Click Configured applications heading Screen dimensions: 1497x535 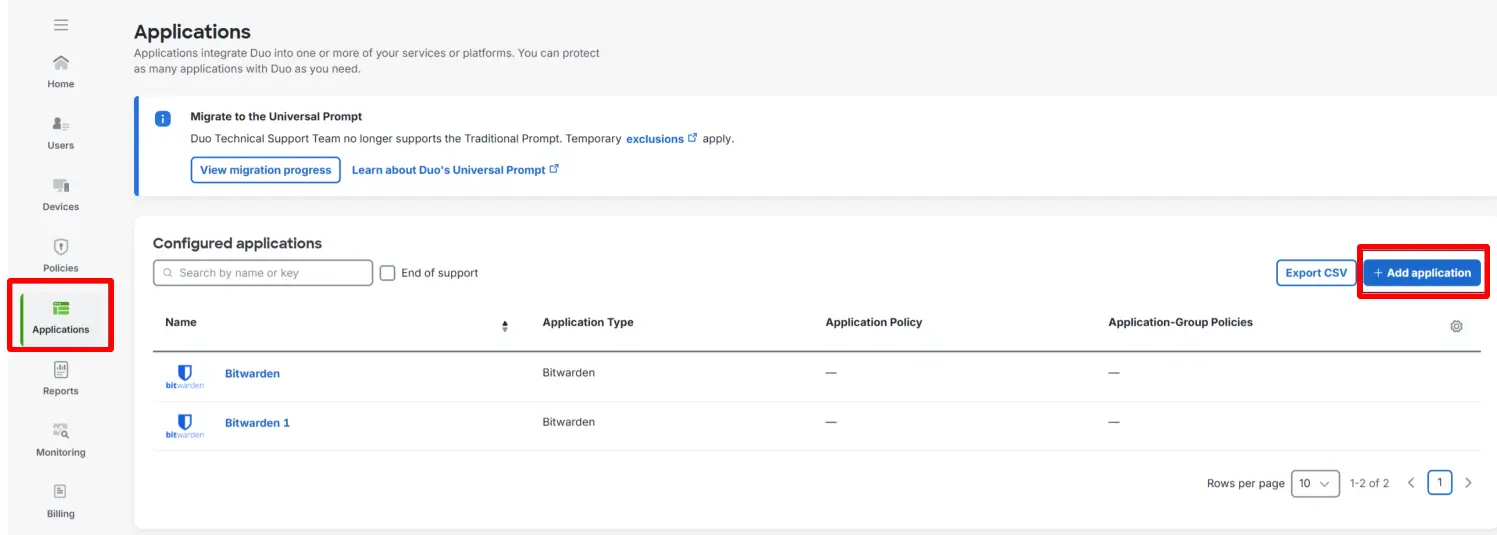(x=237, y=243)
